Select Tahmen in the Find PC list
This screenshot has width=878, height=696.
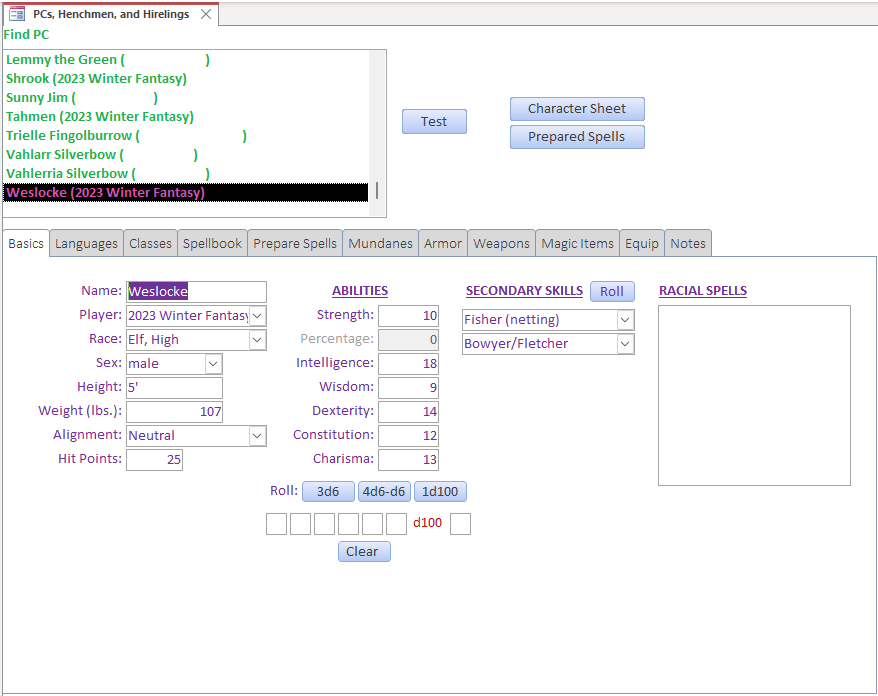100,117
